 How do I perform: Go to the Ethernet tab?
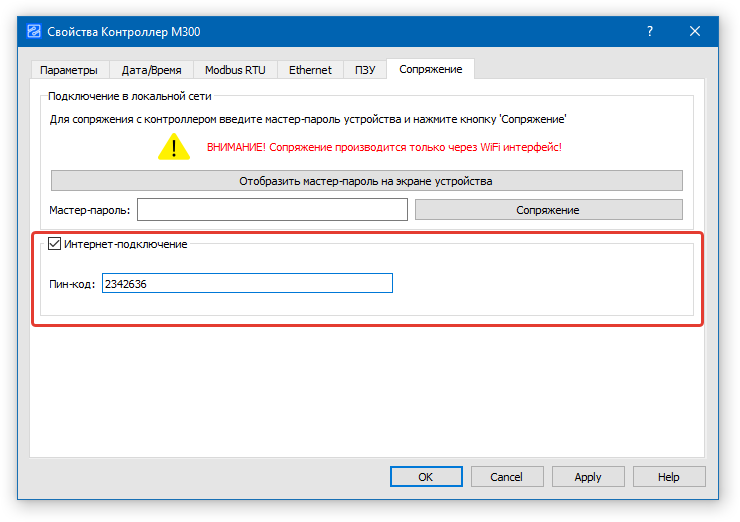310,70
